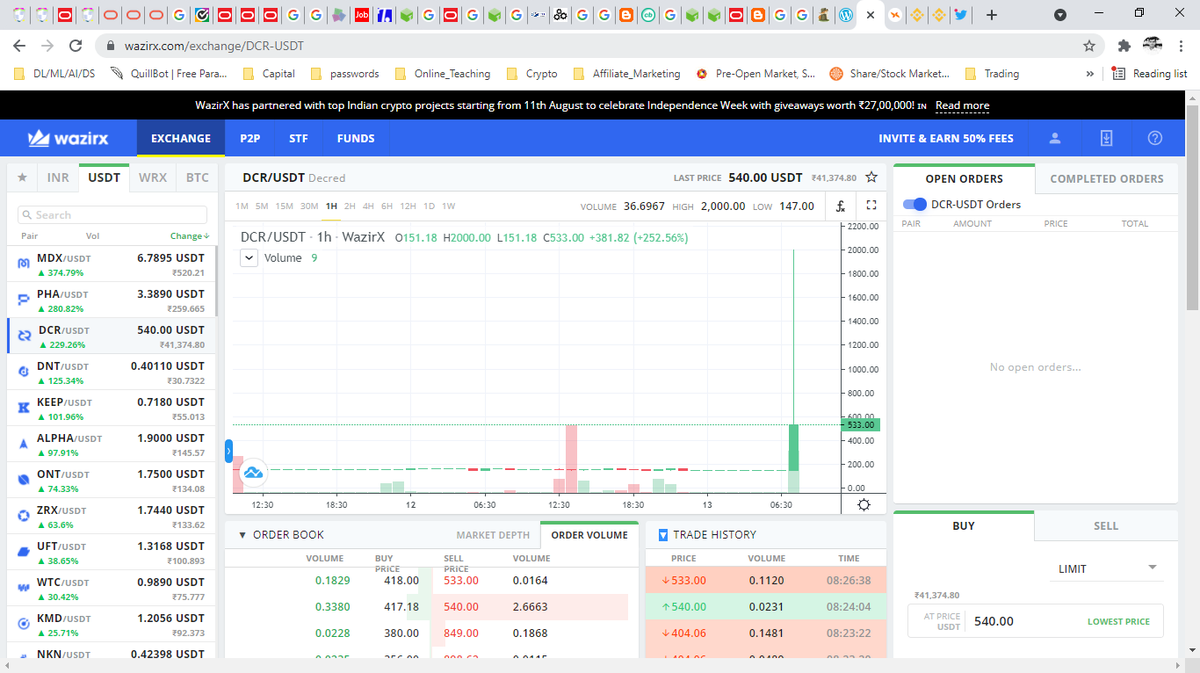The image size is (1200, 673).
Task: Sort market list by Change column
Action: (189, 236)
